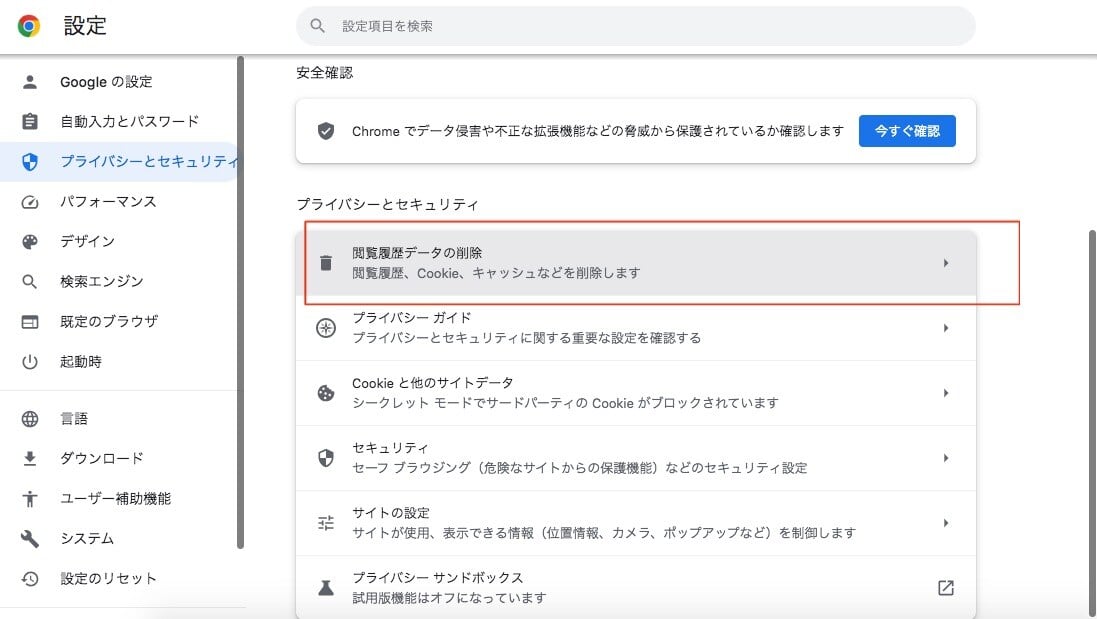Click browser window icon for 既定のブラウザ
This screenshot has height=619, width=1097.
pos(29,322)
